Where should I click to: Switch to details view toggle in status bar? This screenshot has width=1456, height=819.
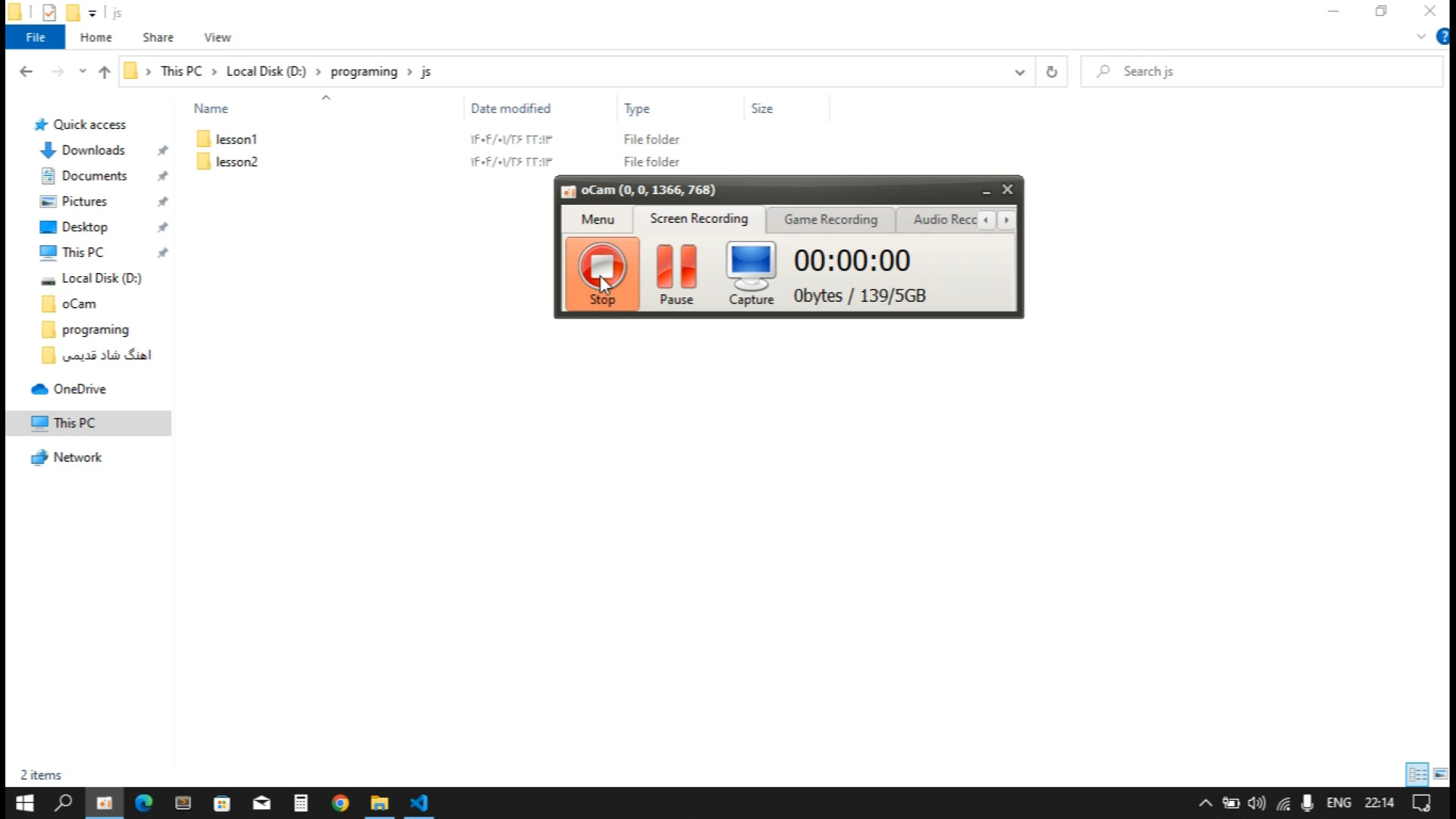click(x=1417, y=774)
